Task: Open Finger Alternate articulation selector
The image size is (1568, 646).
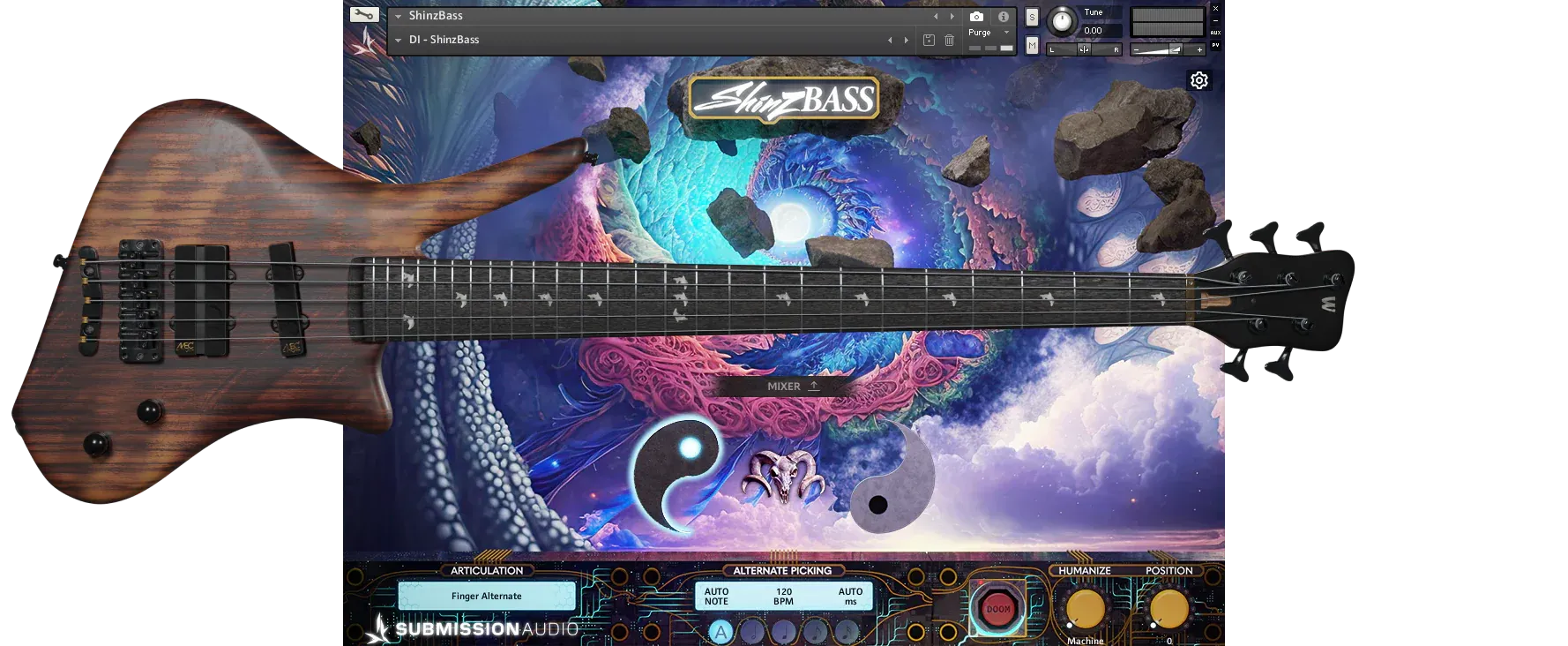Action: click(487, 596)
